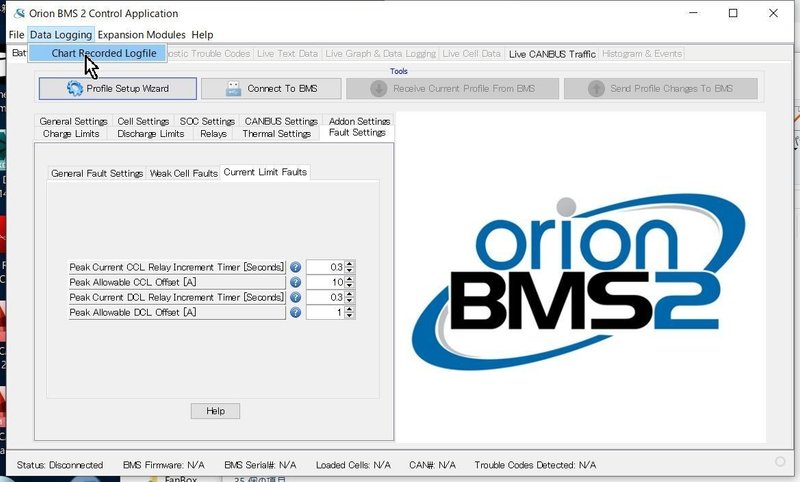Click Loaded Cells: N/A status text
The width and height of the screenshot is (800, 482).
click(x=353, y=465)
